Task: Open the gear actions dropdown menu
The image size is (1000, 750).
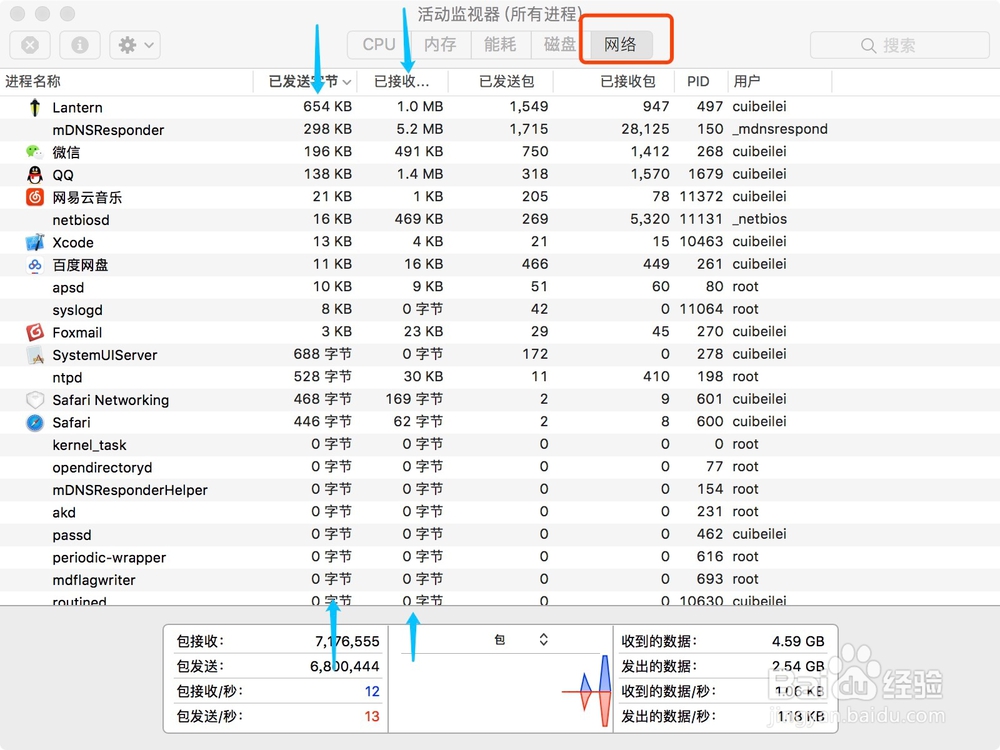Action: tap(135, 45)
